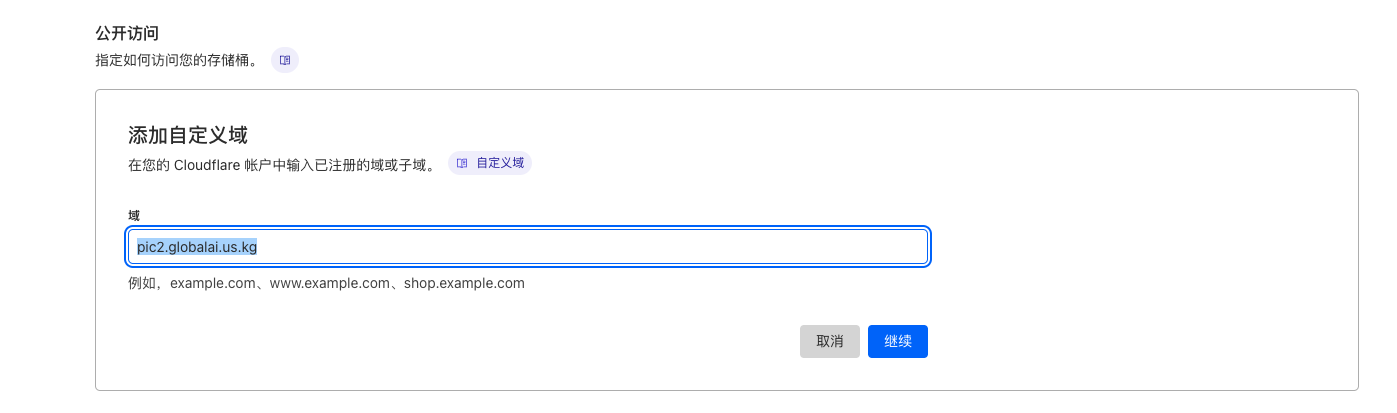
Task: Click the book icon in 自定义域 badge
Action: [x=462, y=162]
